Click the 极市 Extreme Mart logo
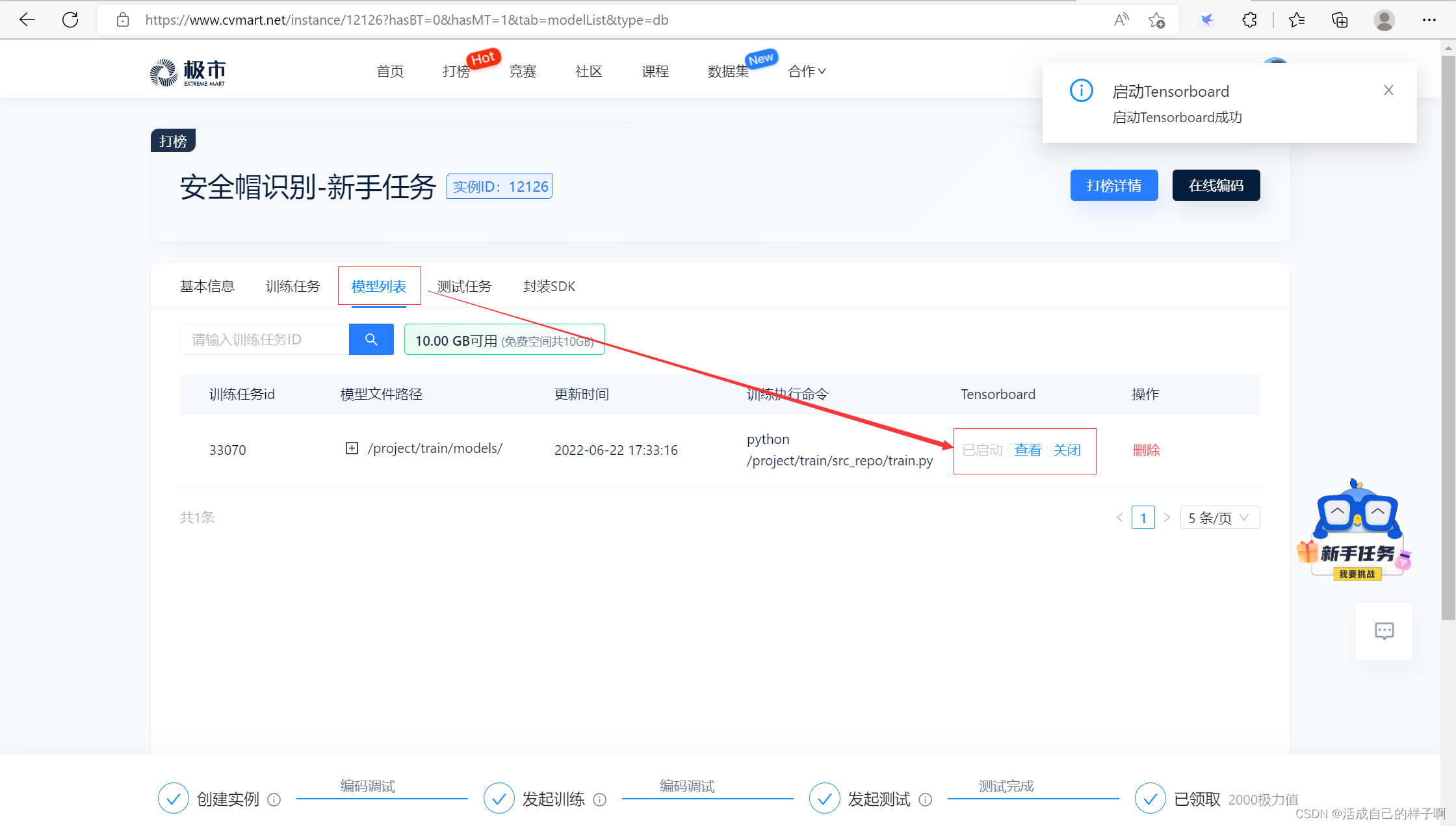 (188, 72)
